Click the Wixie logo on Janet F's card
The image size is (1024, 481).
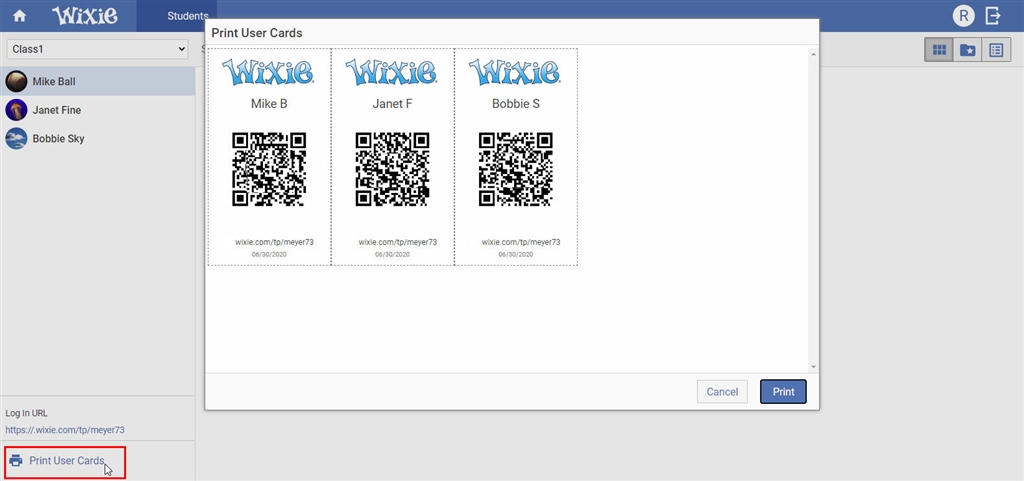point(392,72)
